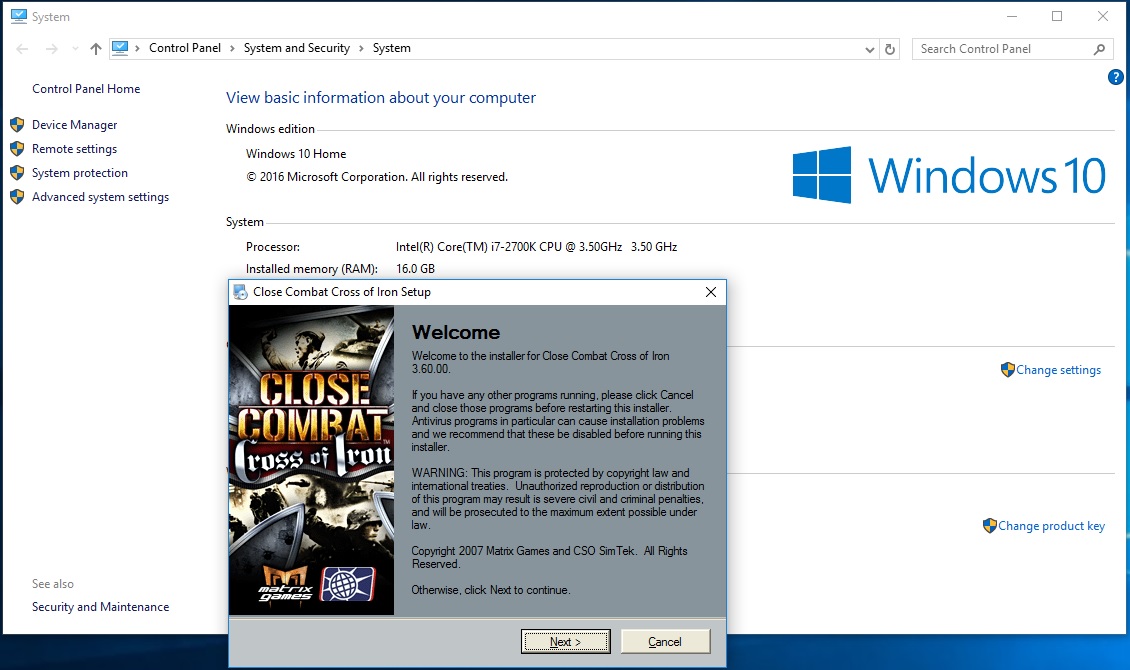Expand chevron after System and Security breadcrumb
Image resolution: width=1130 pixels, height=670 pixels.
tap(361, 48)
